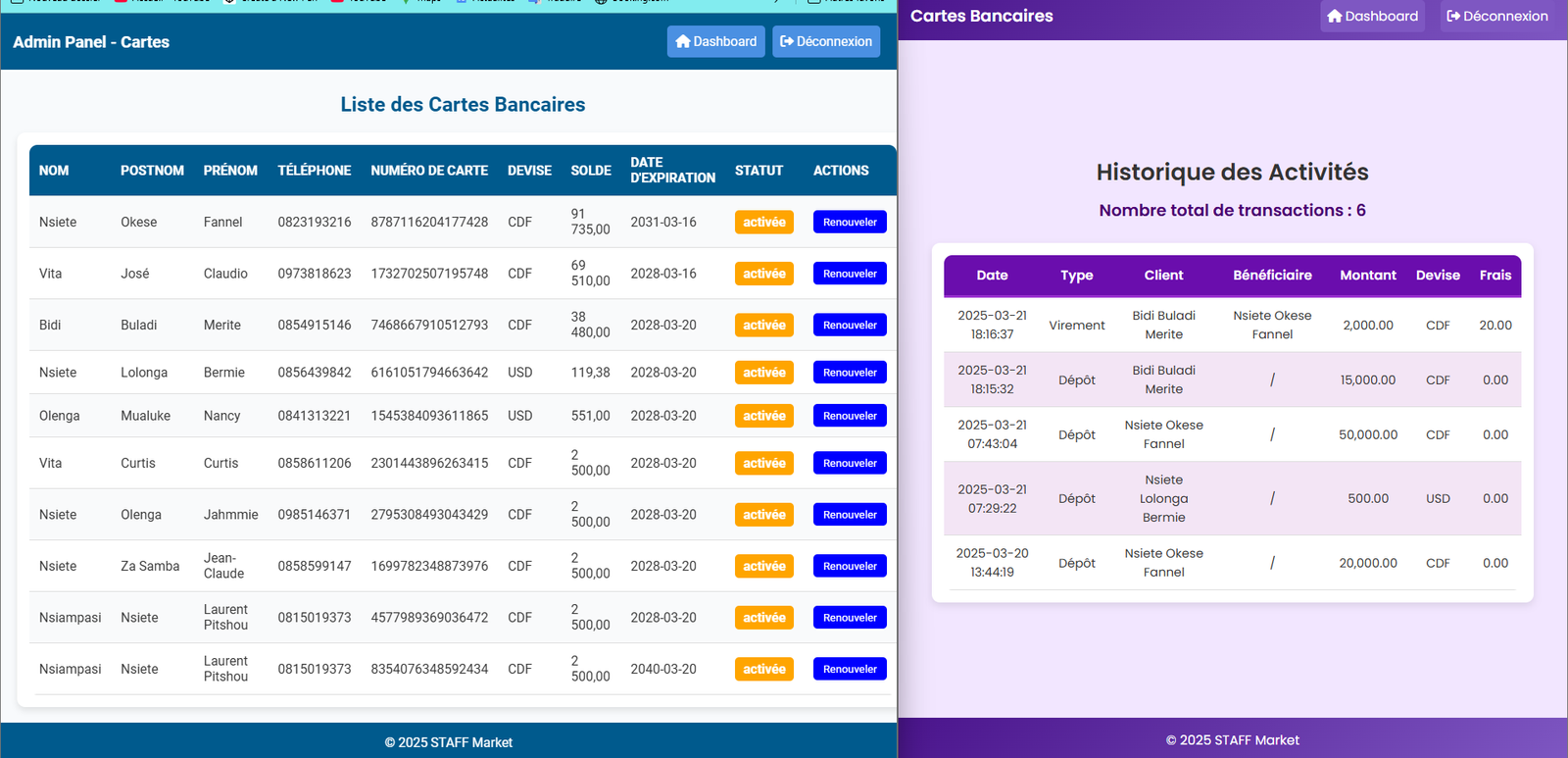The image size is (1568, 758).
Task: Click Renouveler for card expiring 2040-03-20
Action: (850, 669)
